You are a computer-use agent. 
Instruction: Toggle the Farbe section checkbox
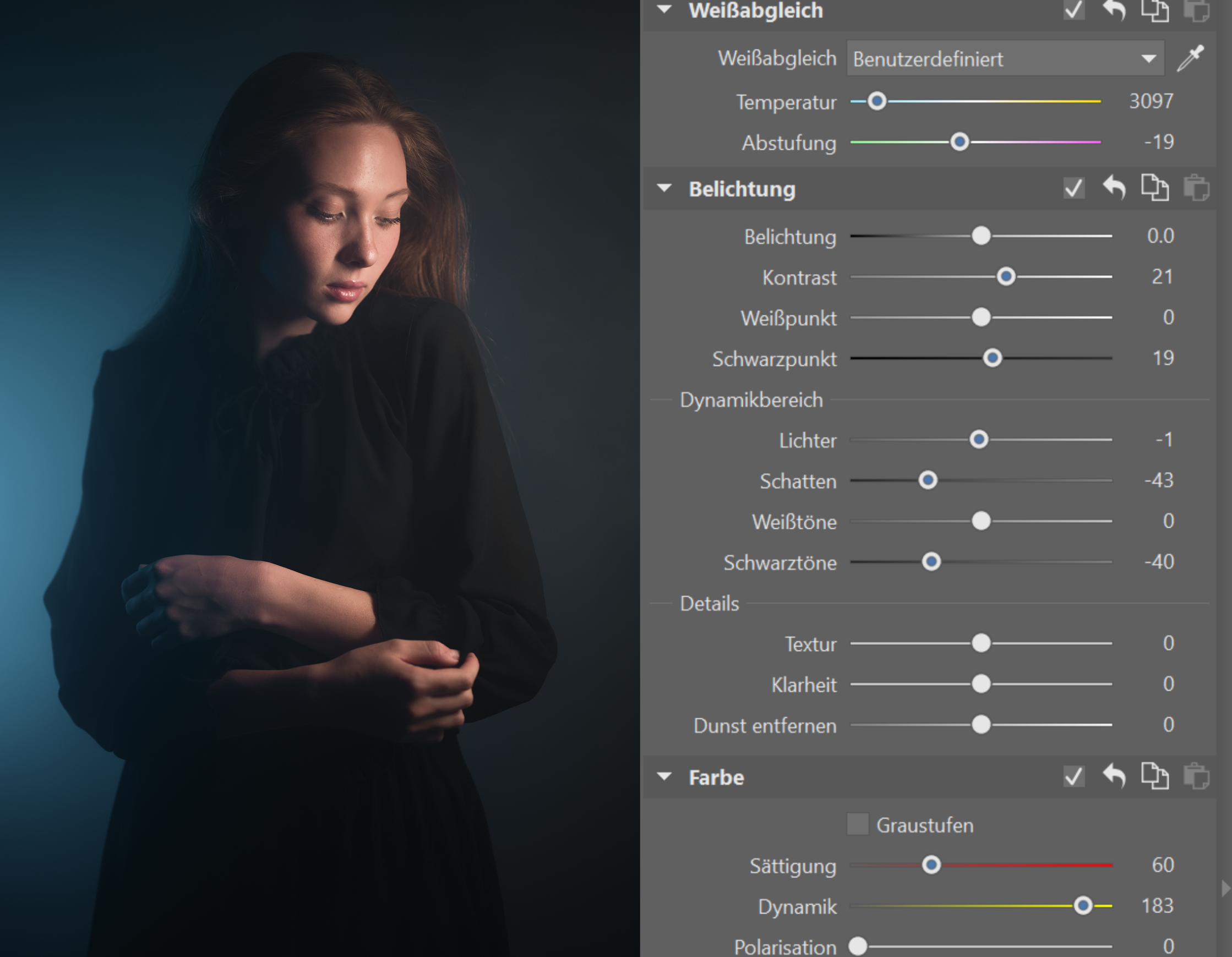pyautogui.click(x=1073, y=776)
